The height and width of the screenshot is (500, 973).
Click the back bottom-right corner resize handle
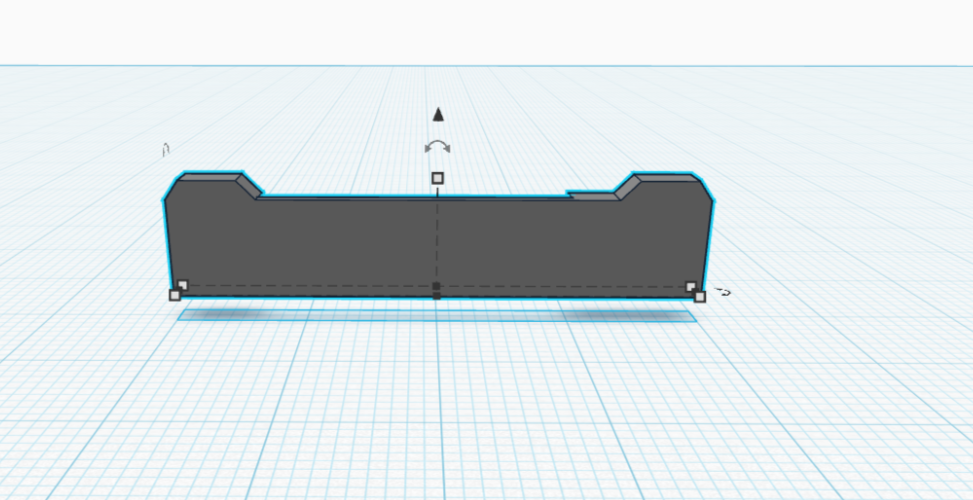click(x=691, y=287)
